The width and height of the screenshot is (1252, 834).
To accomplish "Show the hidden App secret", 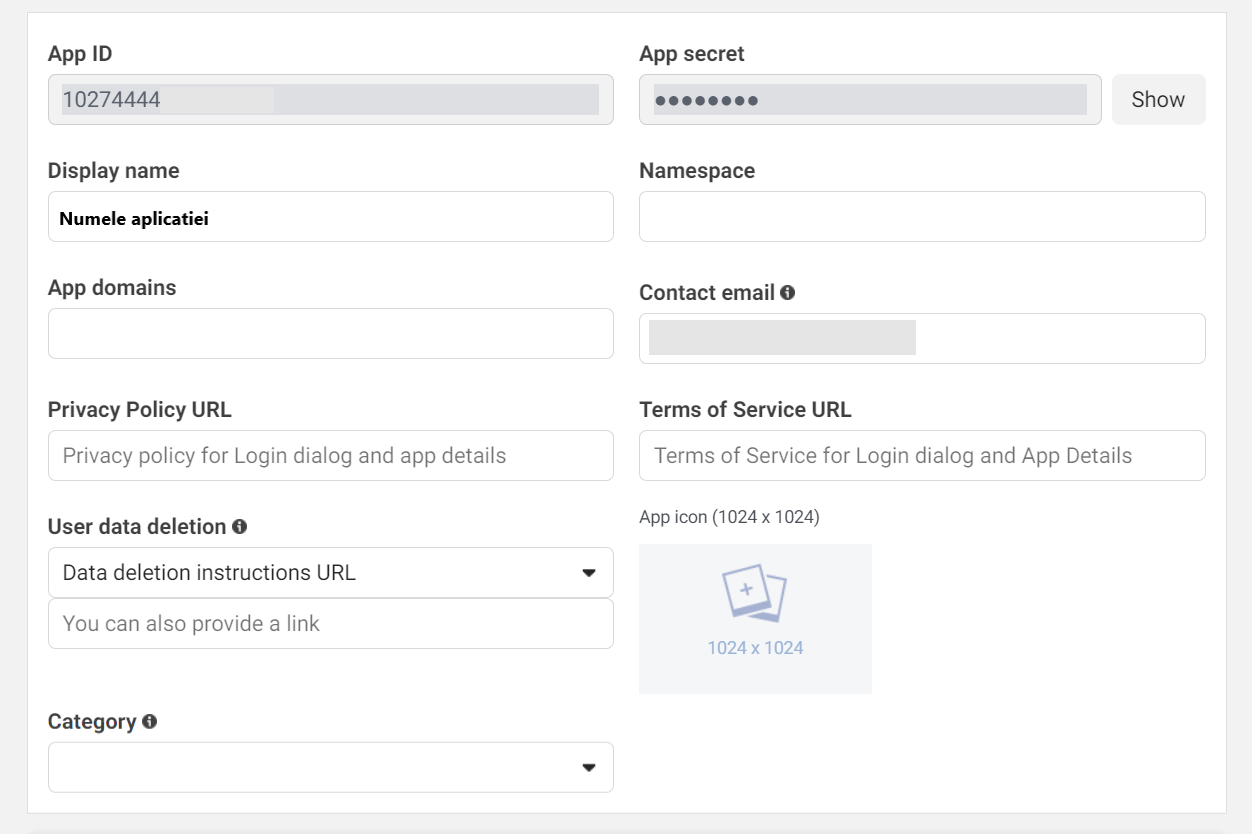I will [1158, 100].
